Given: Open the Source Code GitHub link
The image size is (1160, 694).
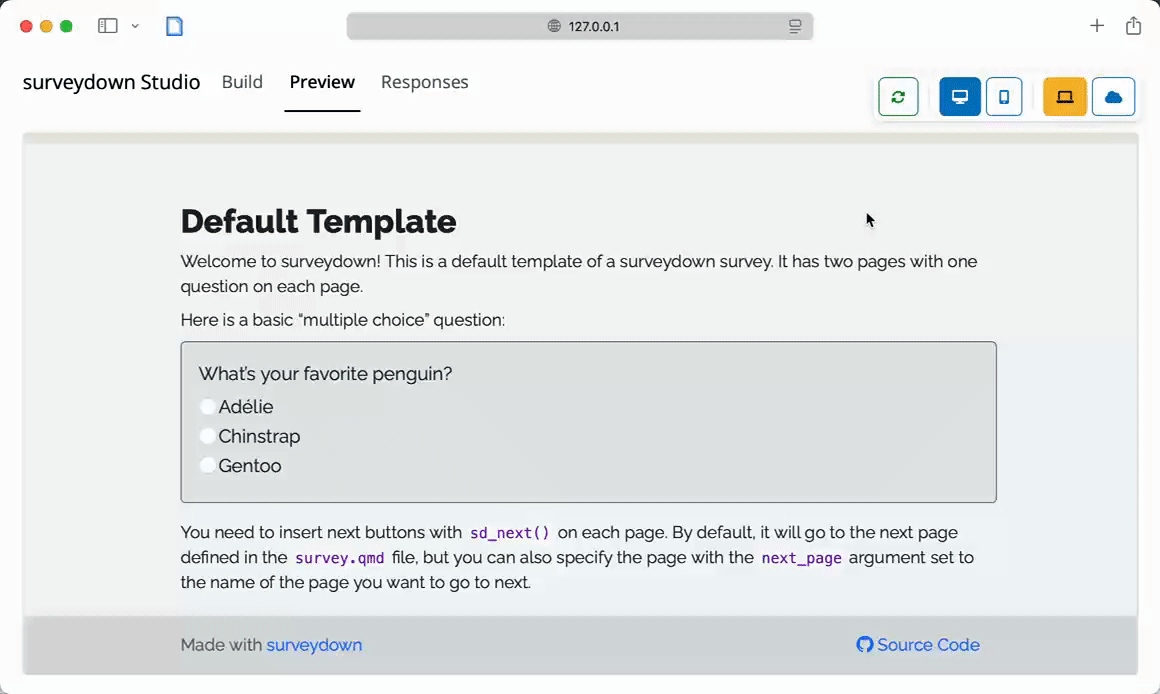Looking at the screenshot, I should pos(918,645).
